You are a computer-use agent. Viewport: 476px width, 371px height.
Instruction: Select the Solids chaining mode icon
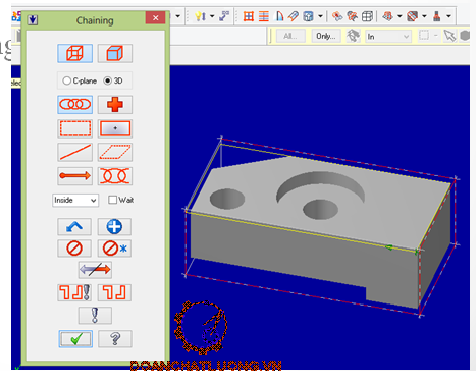point(115,53)
